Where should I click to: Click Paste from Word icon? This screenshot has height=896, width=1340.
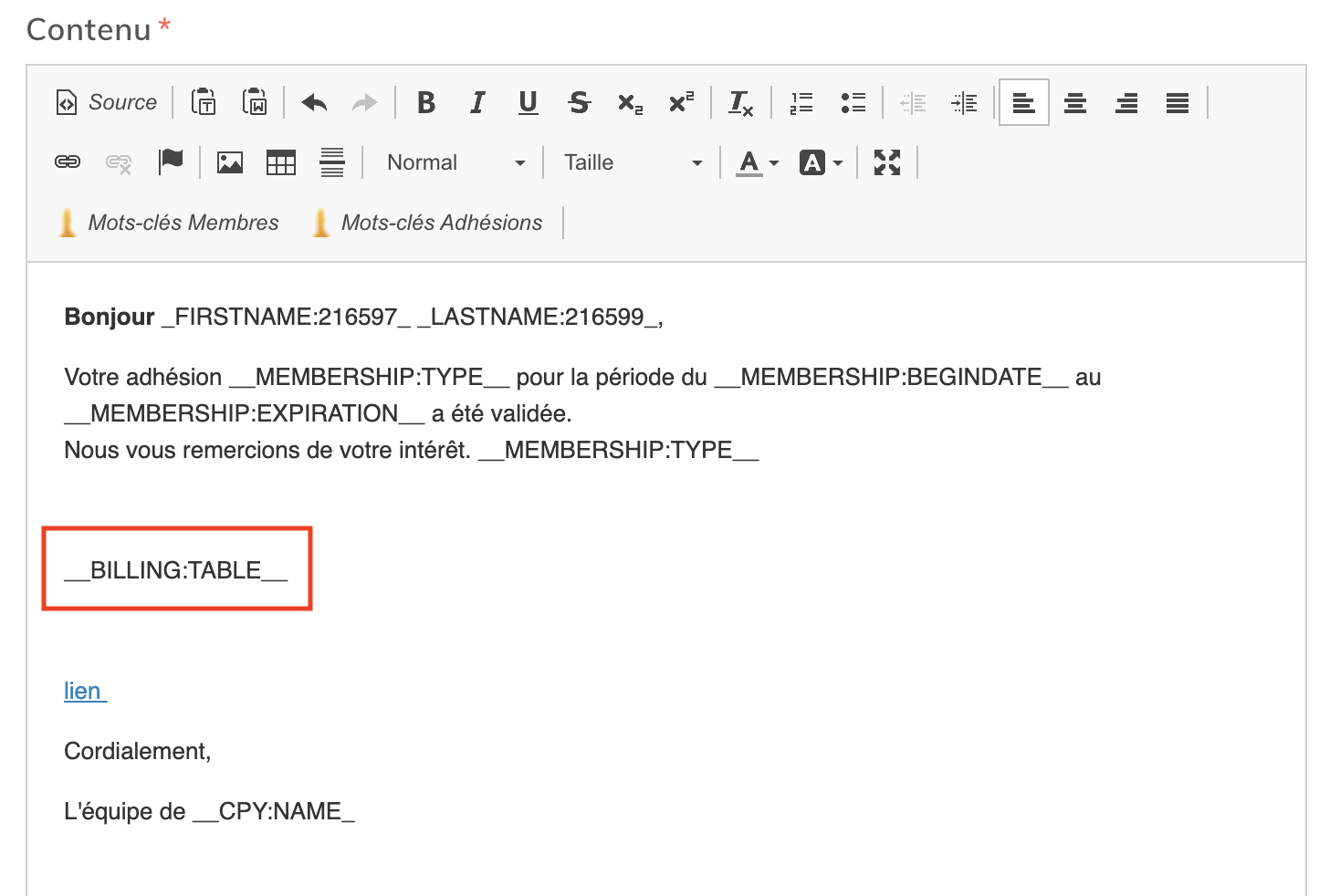pos(255,102)
